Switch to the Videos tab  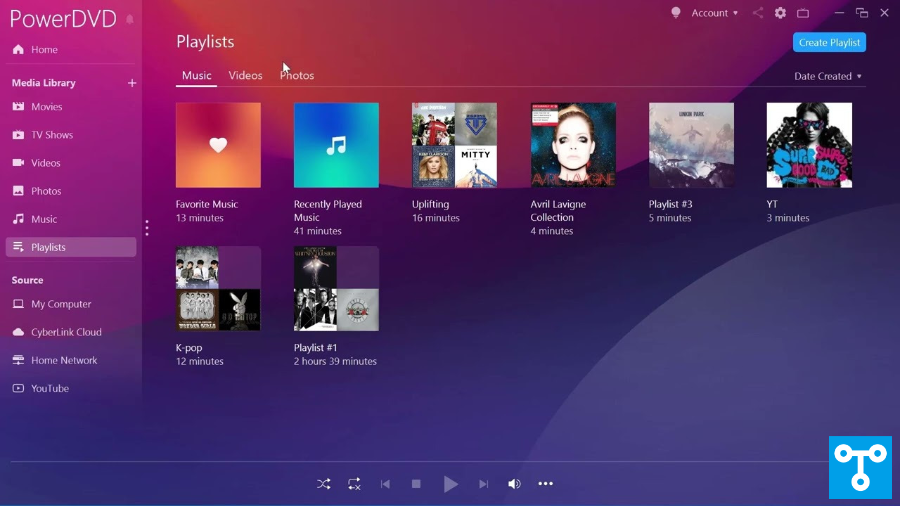(x=245, y=75)
